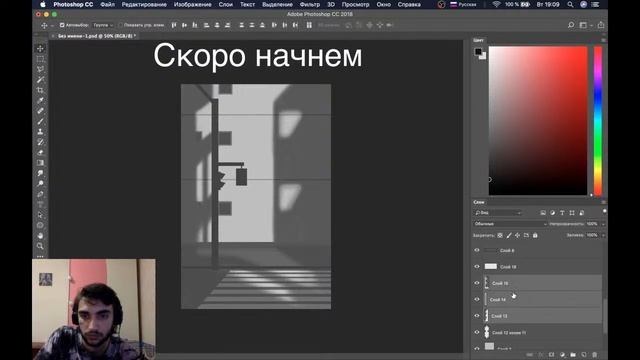The width and height of the screenshot is (640, 360).
Task: Open the Layers panel flyout menu
Action: tap(603, 202)
